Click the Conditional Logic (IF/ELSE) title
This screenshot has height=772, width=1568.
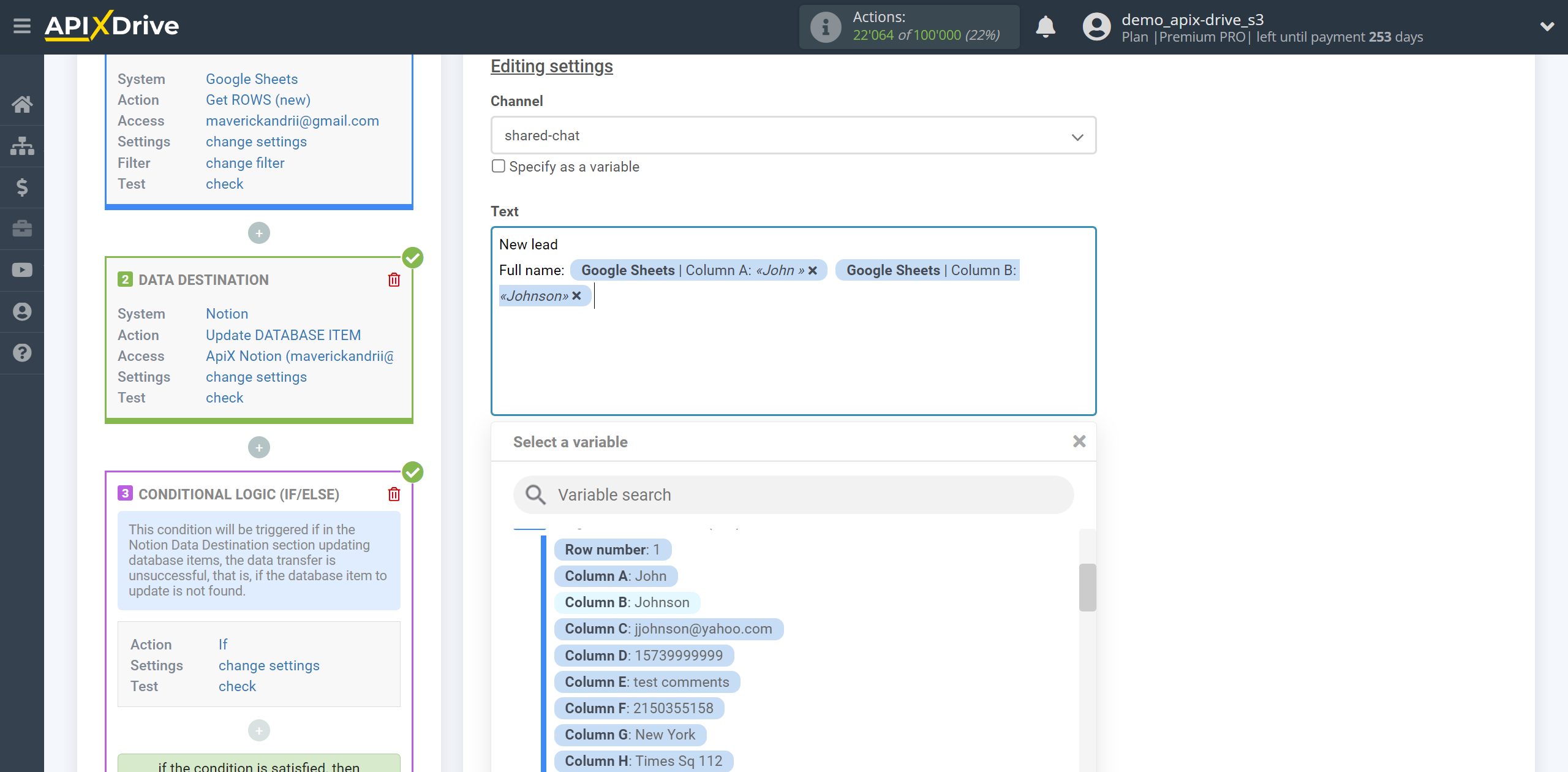coord(239,494)
